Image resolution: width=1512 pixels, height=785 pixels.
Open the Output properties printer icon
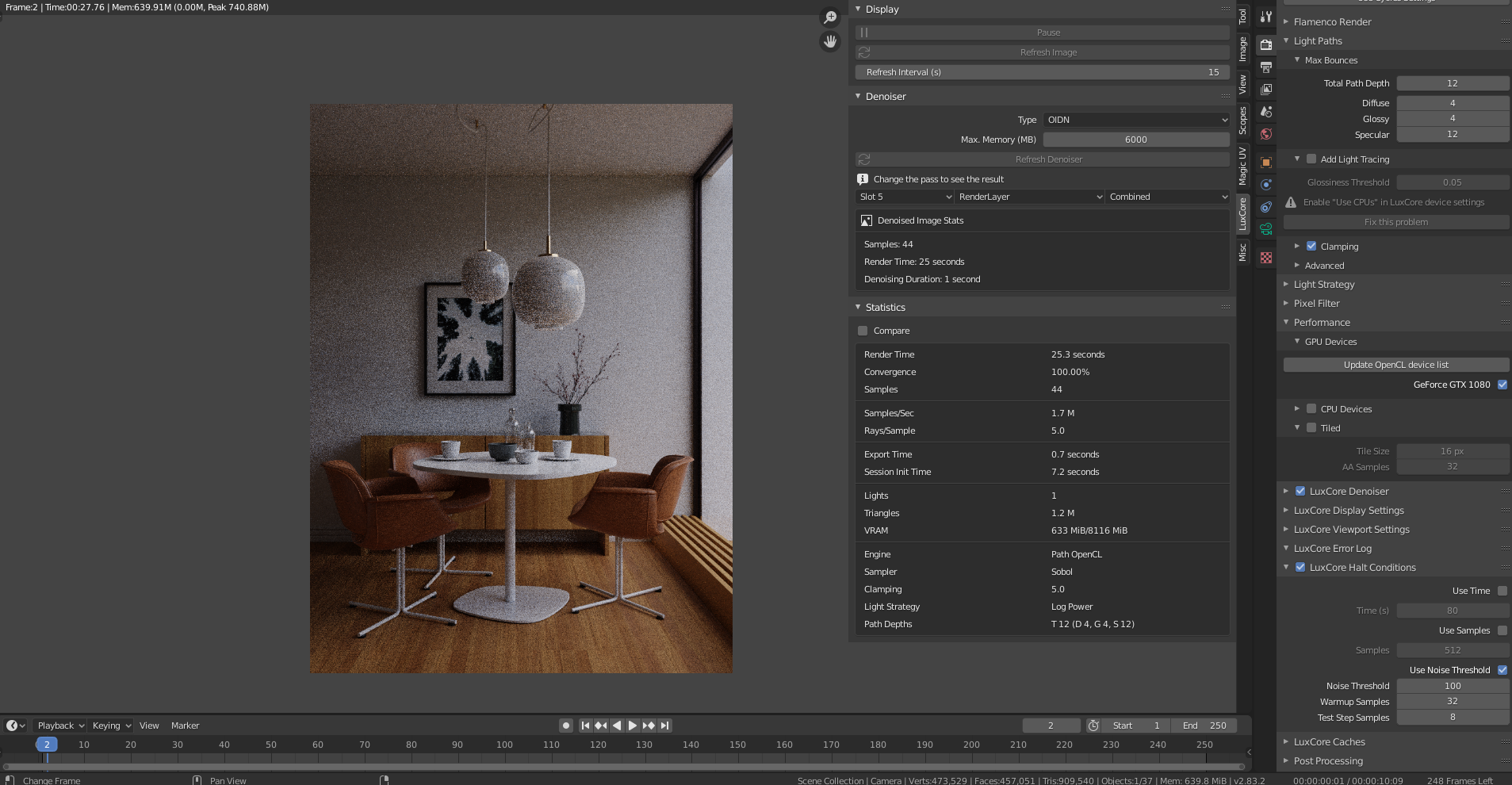1266,67
